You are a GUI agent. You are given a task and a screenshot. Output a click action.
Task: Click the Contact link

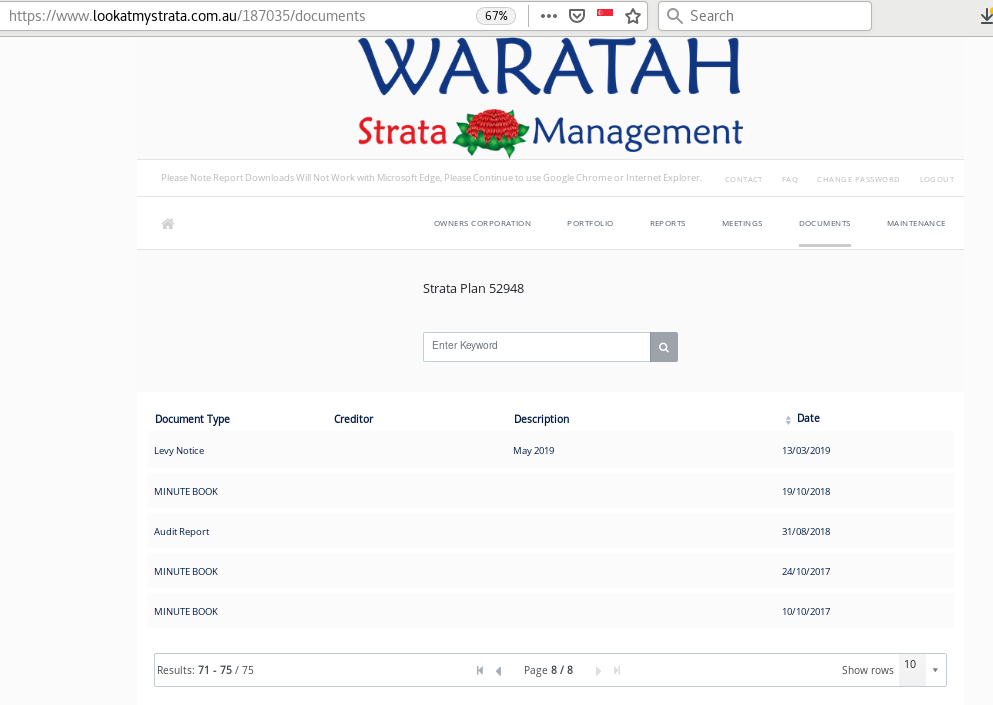coord(743,180)
